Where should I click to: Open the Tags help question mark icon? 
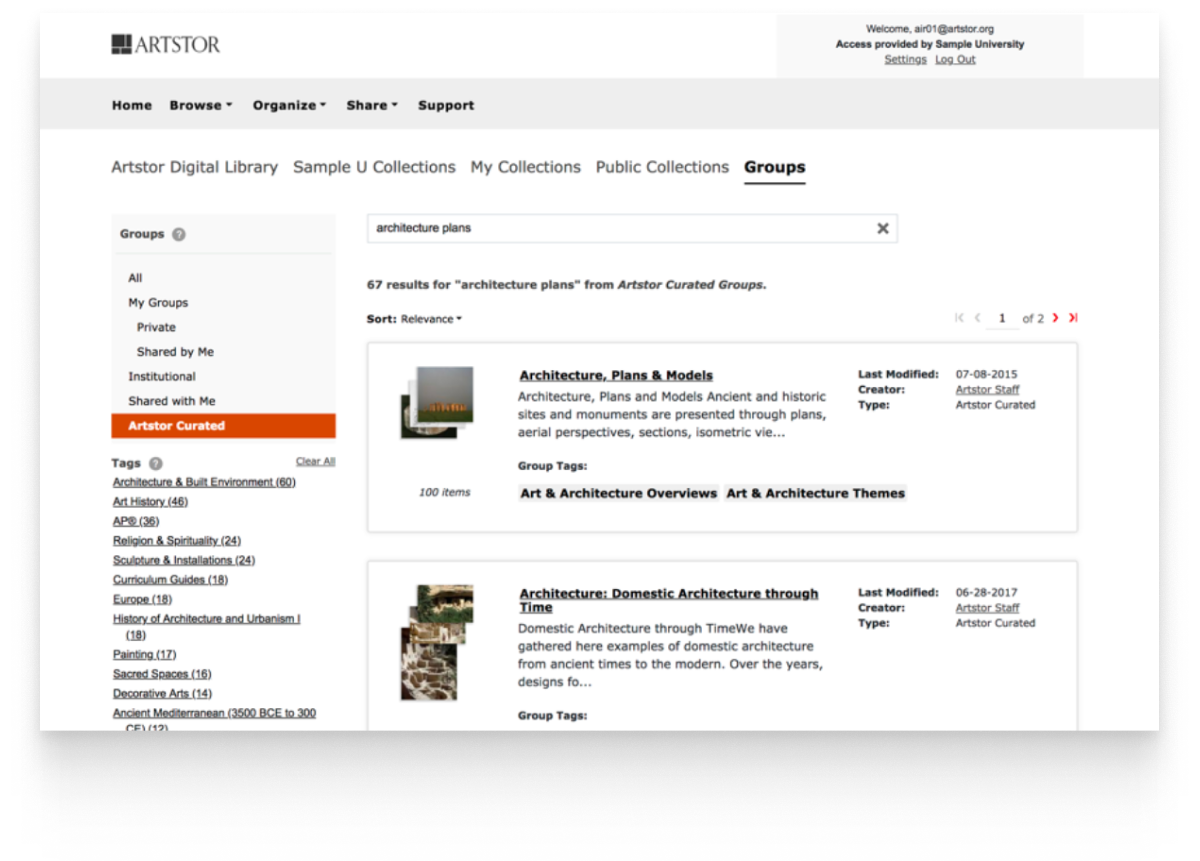coord(155,463)
